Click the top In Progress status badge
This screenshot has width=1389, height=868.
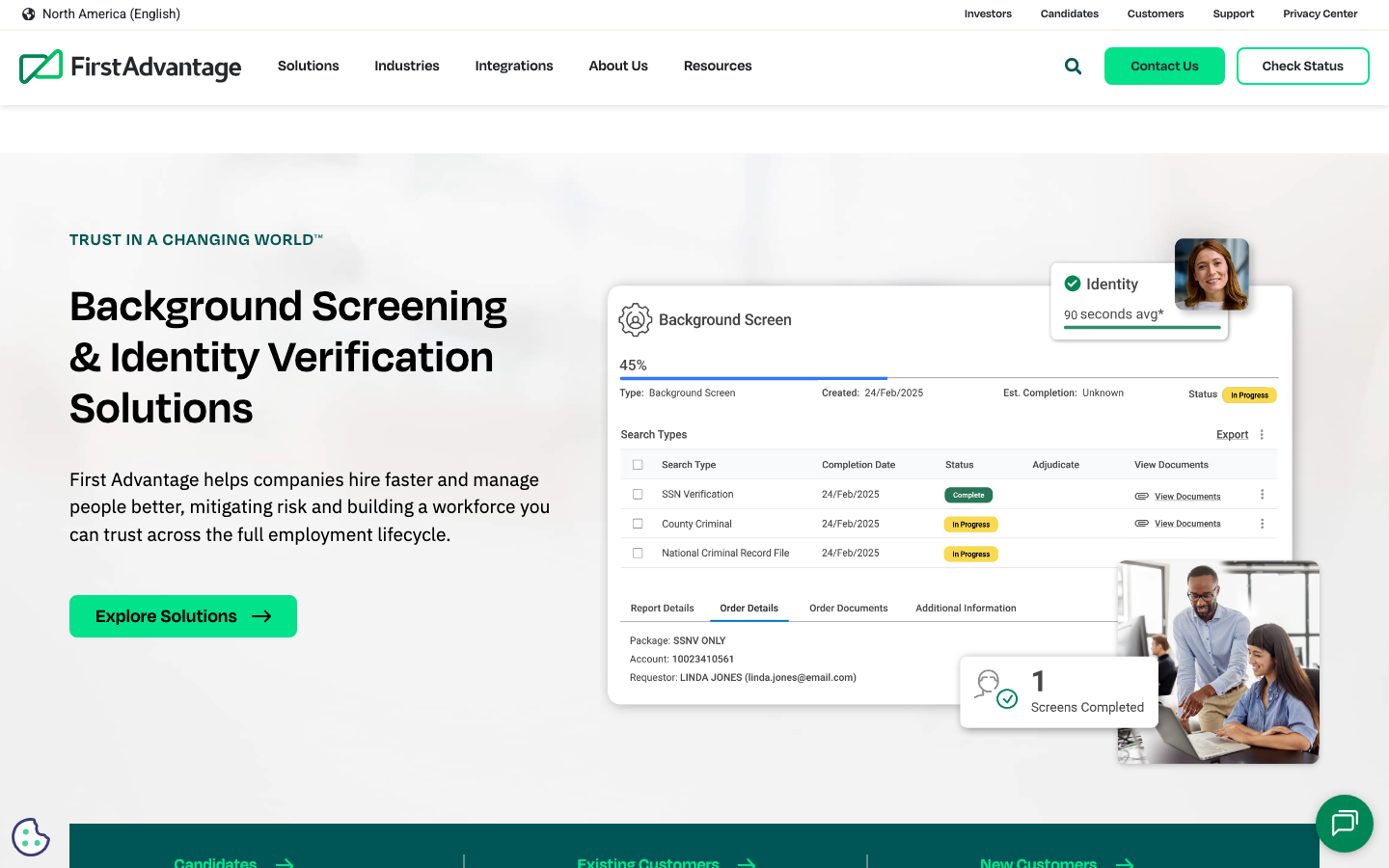1250,394
